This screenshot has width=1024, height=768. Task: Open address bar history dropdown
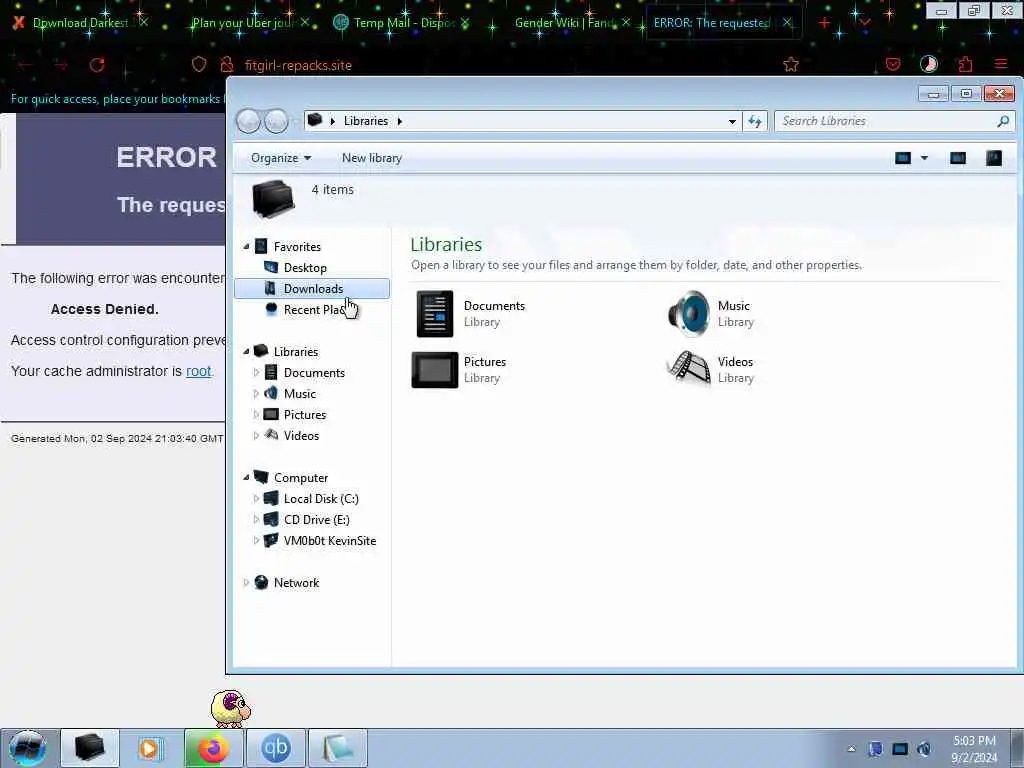click(x=732, y=121)
